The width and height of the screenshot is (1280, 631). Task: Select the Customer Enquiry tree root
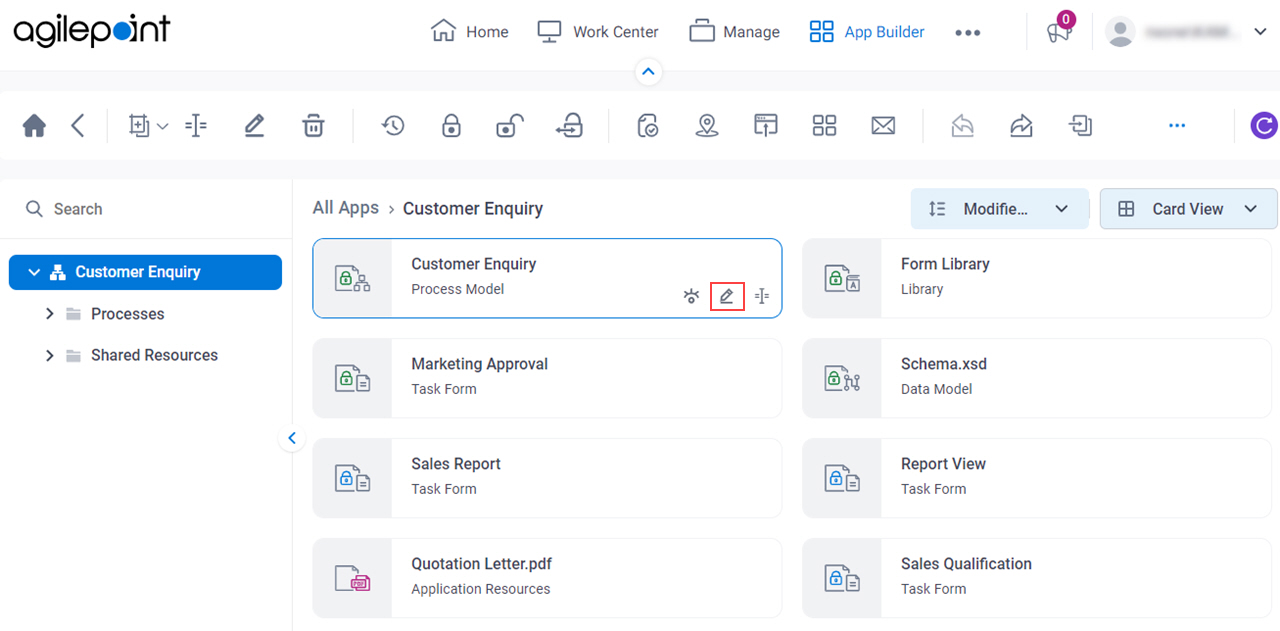146,272
